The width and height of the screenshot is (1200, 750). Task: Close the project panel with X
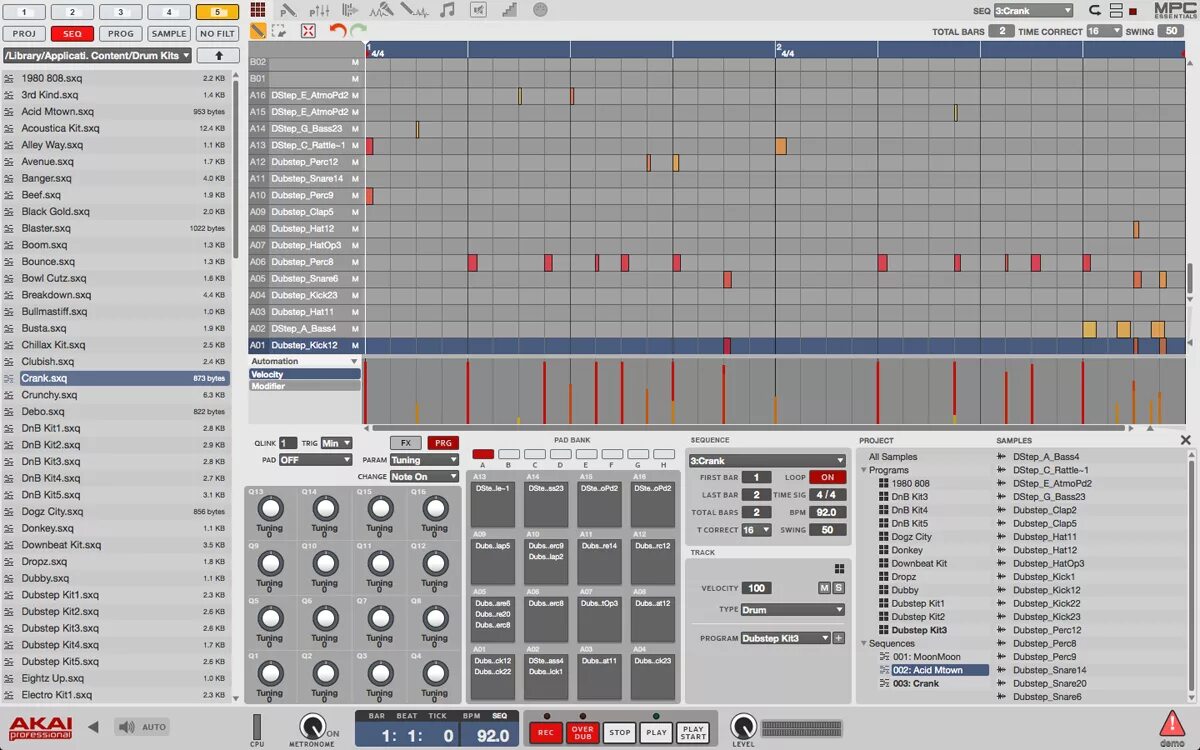tap(1186, 440)
